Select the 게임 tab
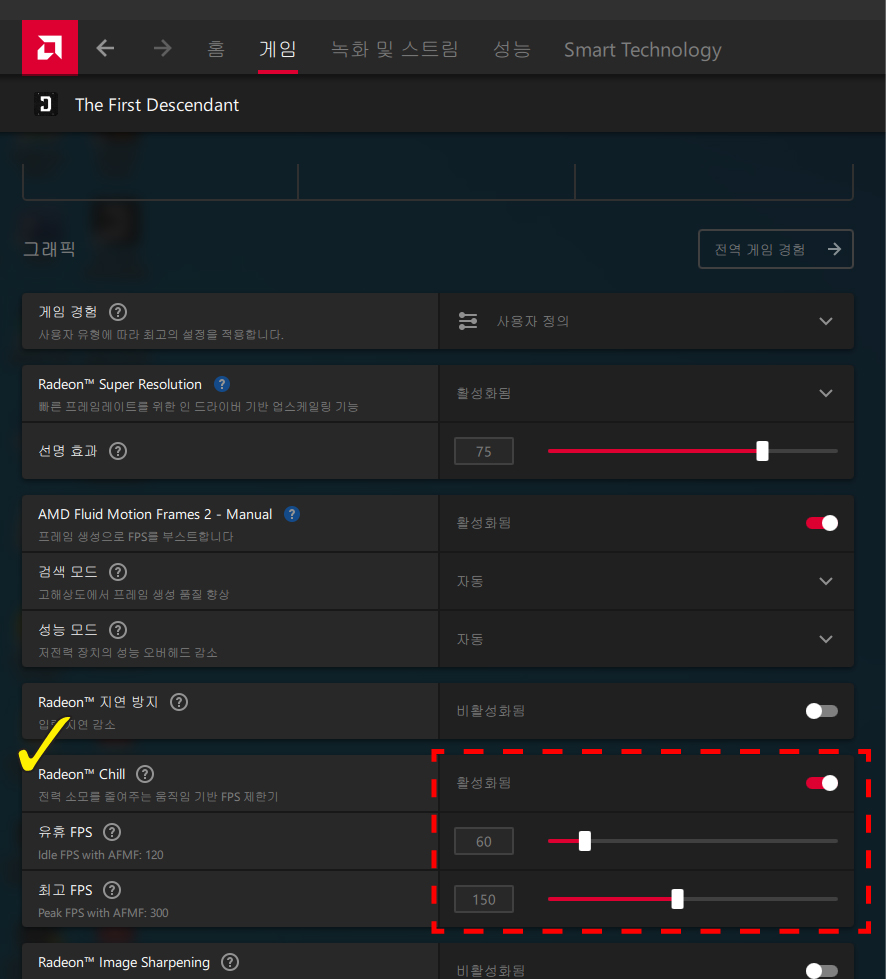Viewport: 886px width, 979px height. pos(278,49)
